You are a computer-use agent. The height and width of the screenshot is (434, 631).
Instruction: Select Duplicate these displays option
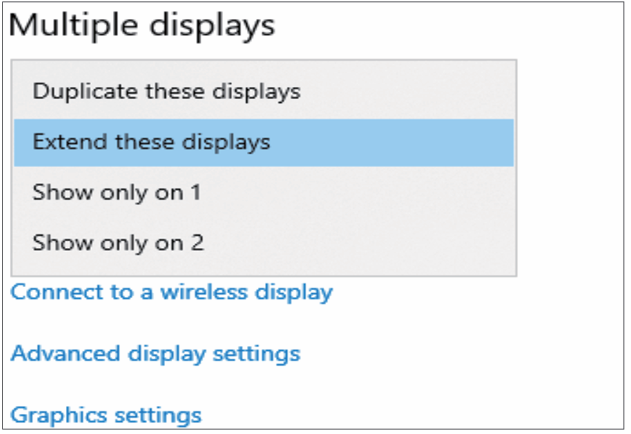click(166, 91)
